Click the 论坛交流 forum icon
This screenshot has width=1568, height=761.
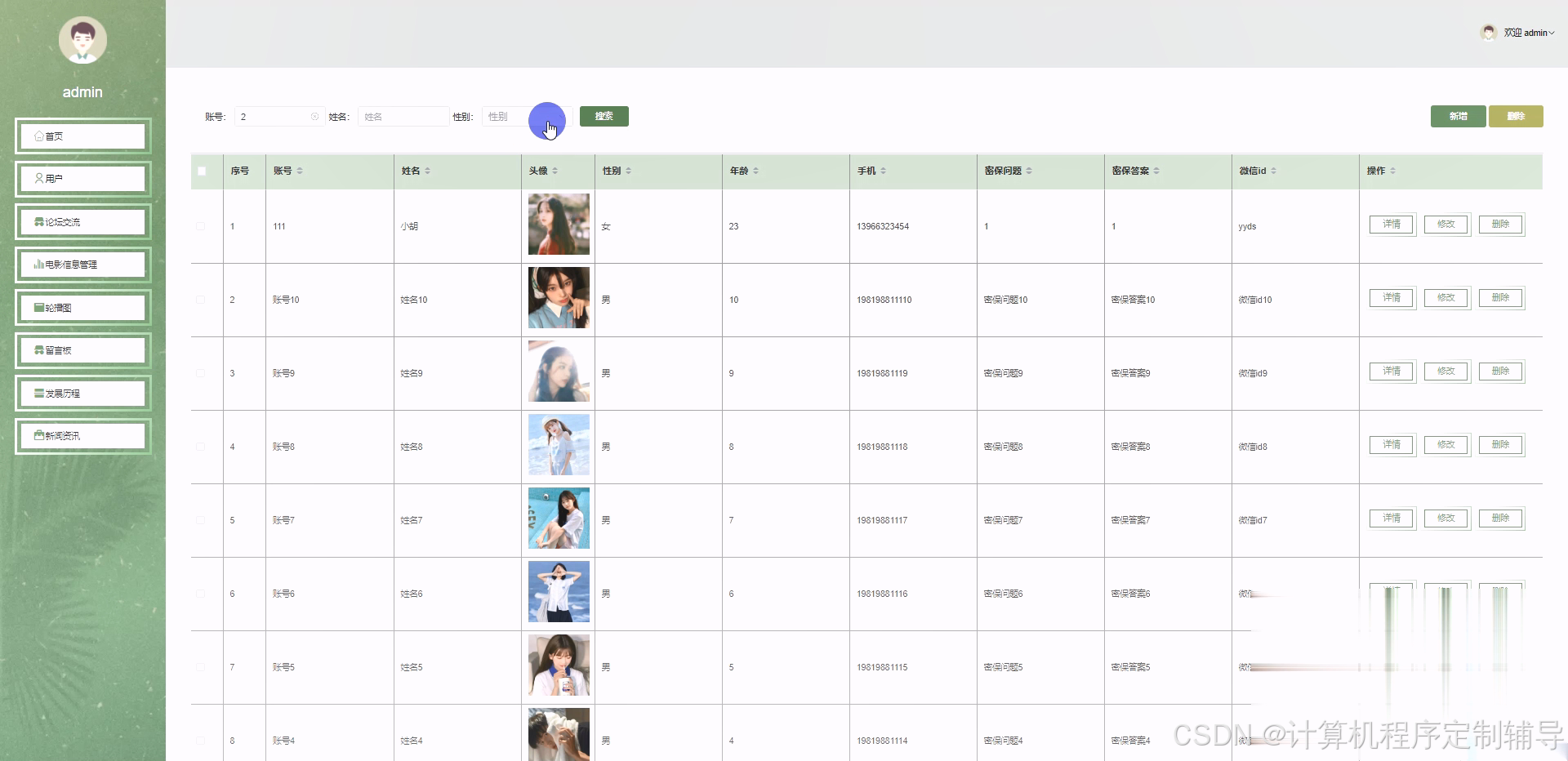[38, 221]
